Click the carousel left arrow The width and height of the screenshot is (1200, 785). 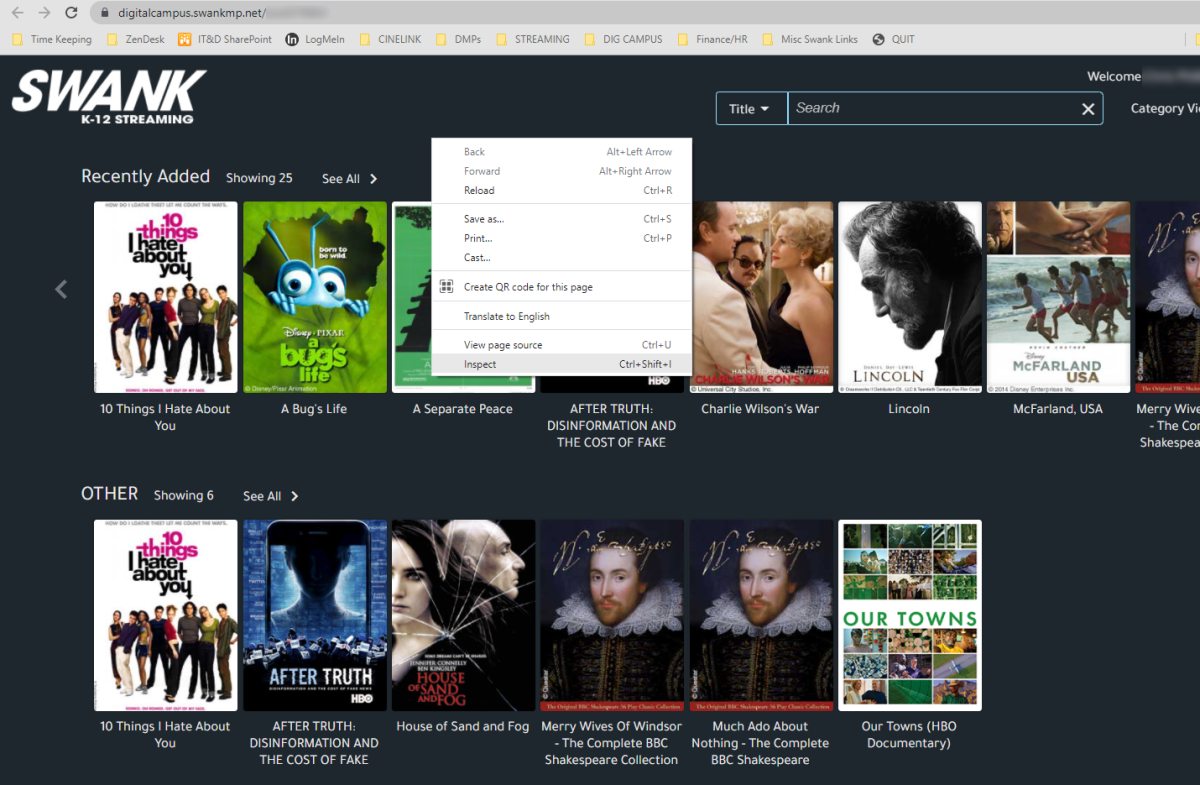[x=61, y=289]
